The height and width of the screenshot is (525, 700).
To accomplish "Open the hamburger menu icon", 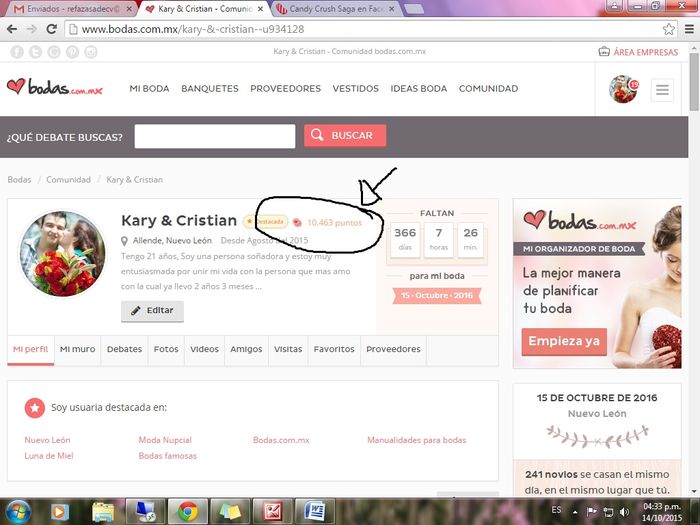I will (662, 90).
